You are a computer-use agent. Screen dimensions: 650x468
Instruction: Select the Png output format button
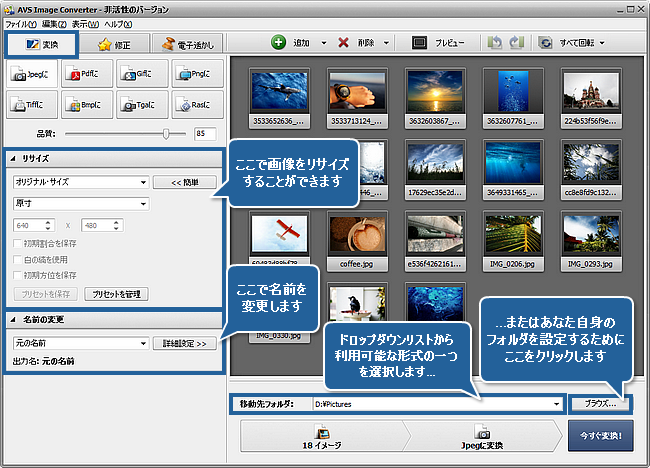tap(196, 73)
